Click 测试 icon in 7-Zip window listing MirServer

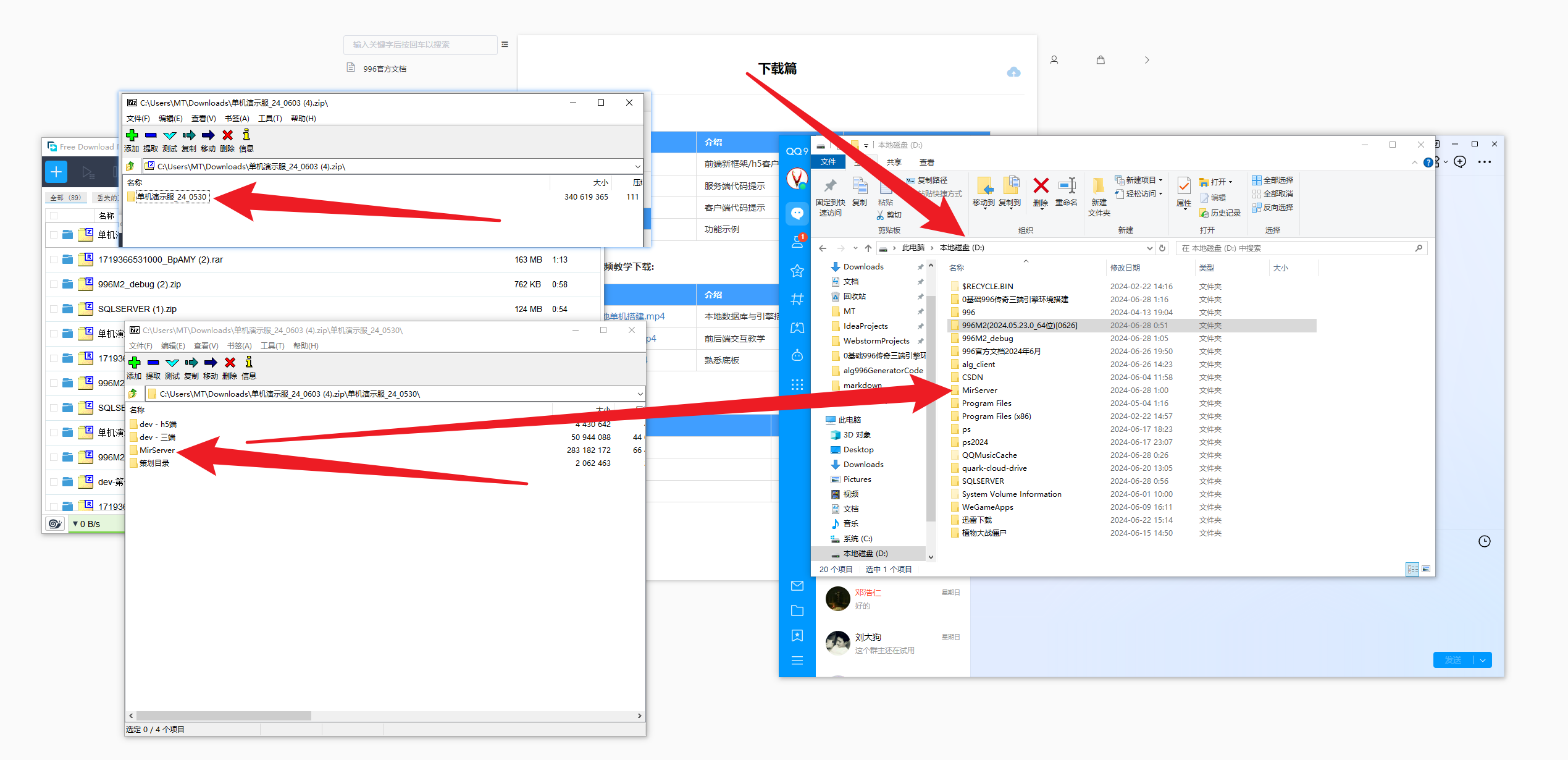click(172, 363)
